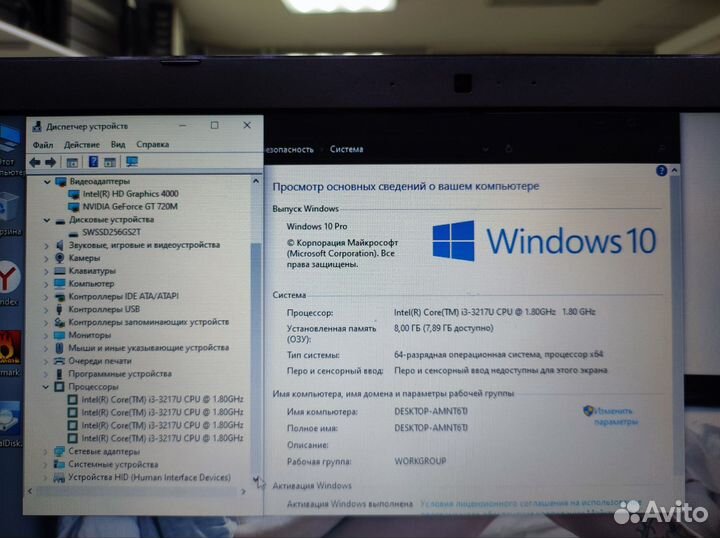Open license agreement terms link
This screenshot has width=720, height=538.
[x=530, y=504]
